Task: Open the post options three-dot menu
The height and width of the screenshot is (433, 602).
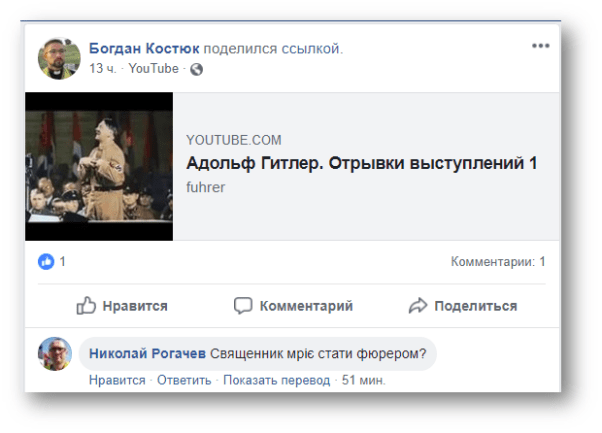Action: click(541, 46)
